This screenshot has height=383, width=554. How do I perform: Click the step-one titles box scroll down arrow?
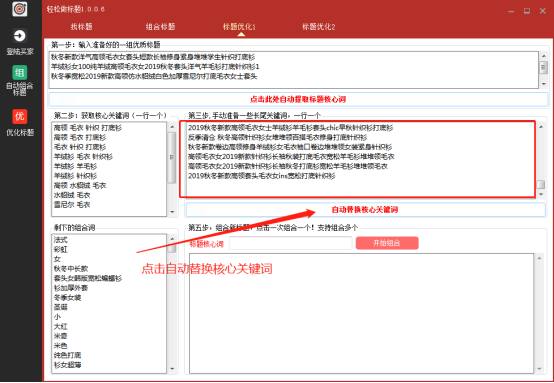pyautogui.click(x=543, y=84)
